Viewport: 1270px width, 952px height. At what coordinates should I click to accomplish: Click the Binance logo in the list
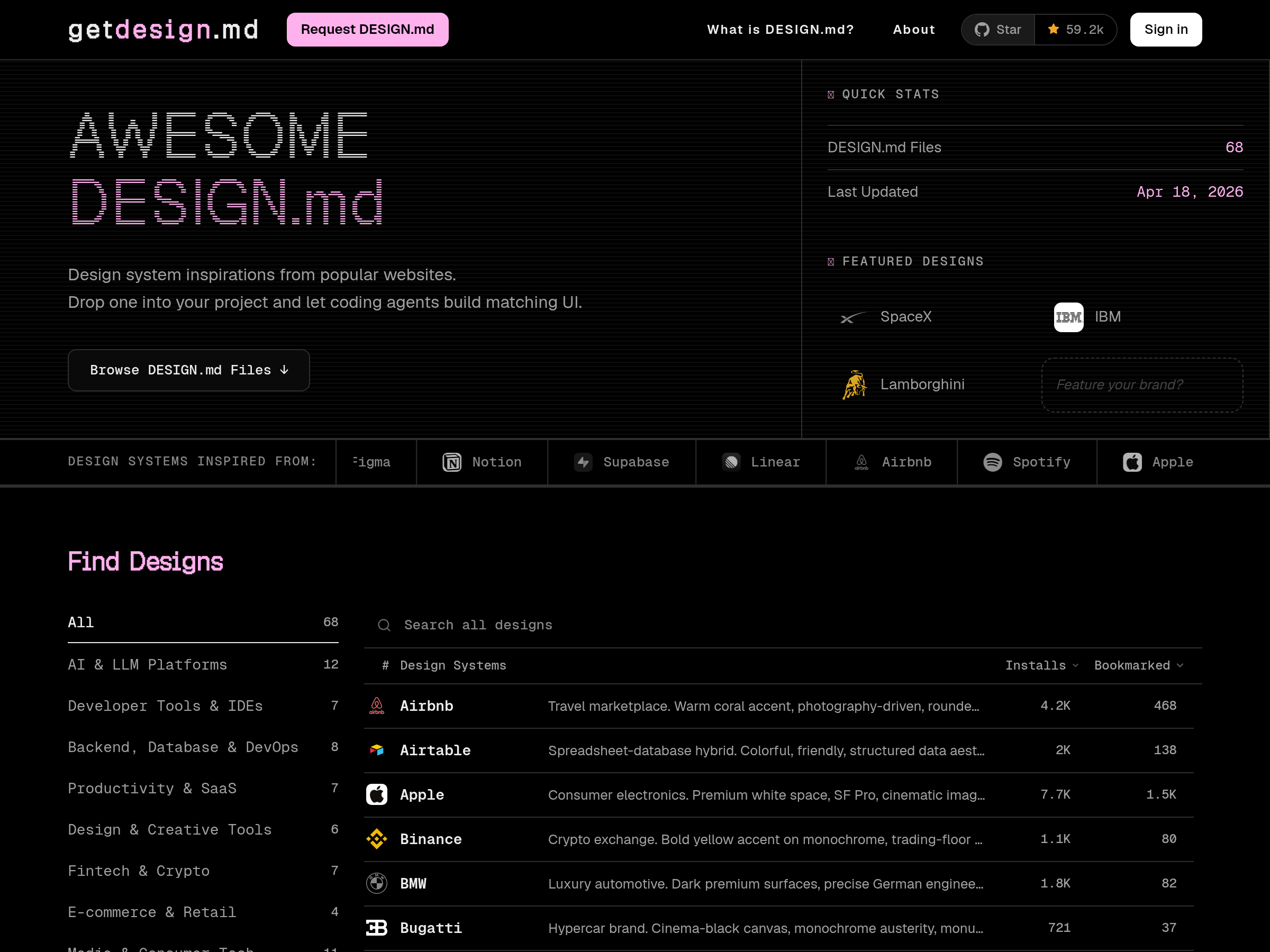pos(377,839)
